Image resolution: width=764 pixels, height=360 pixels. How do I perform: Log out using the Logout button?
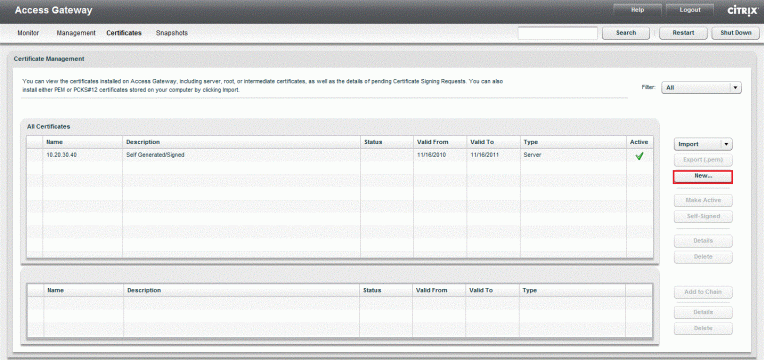(x=690, y=10)
